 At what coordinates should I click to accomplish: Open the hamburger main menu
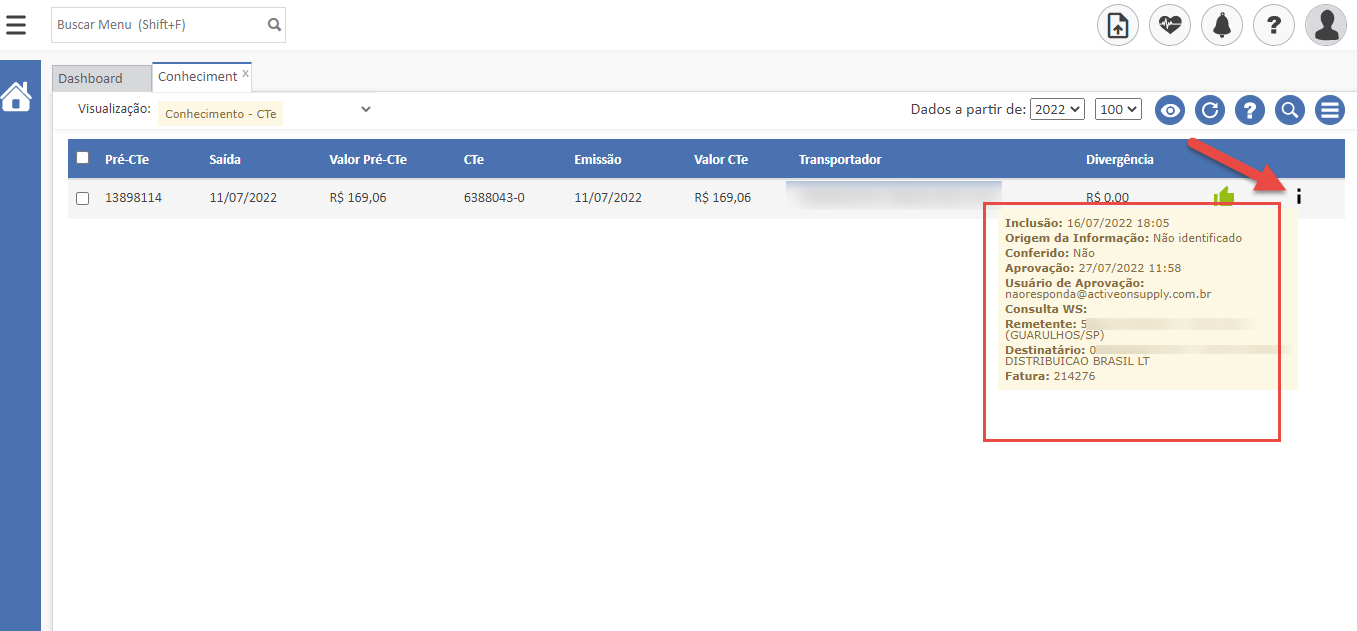tap(16, 25)
